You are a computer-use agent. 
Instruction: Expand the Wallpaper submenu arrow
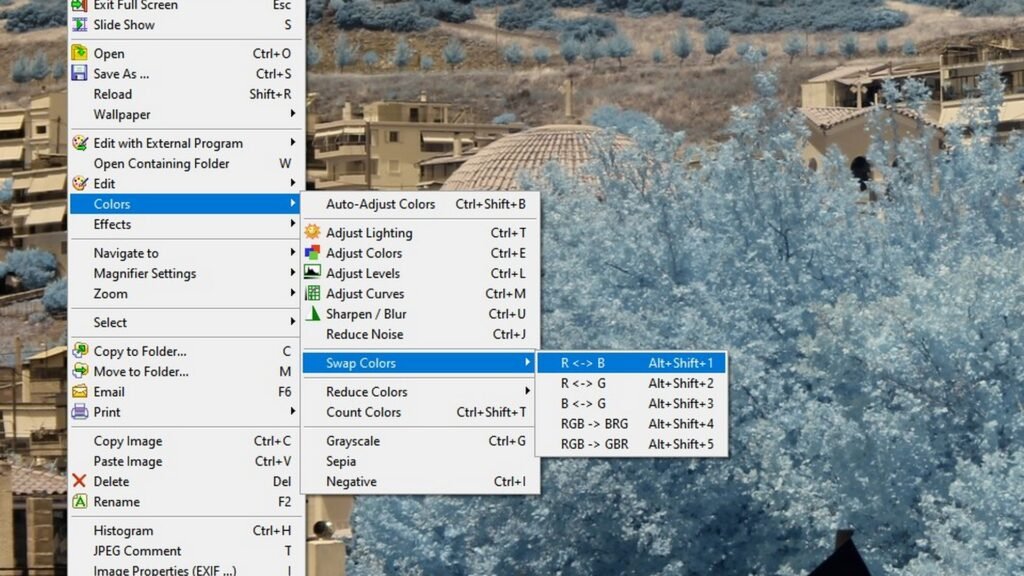293,114
